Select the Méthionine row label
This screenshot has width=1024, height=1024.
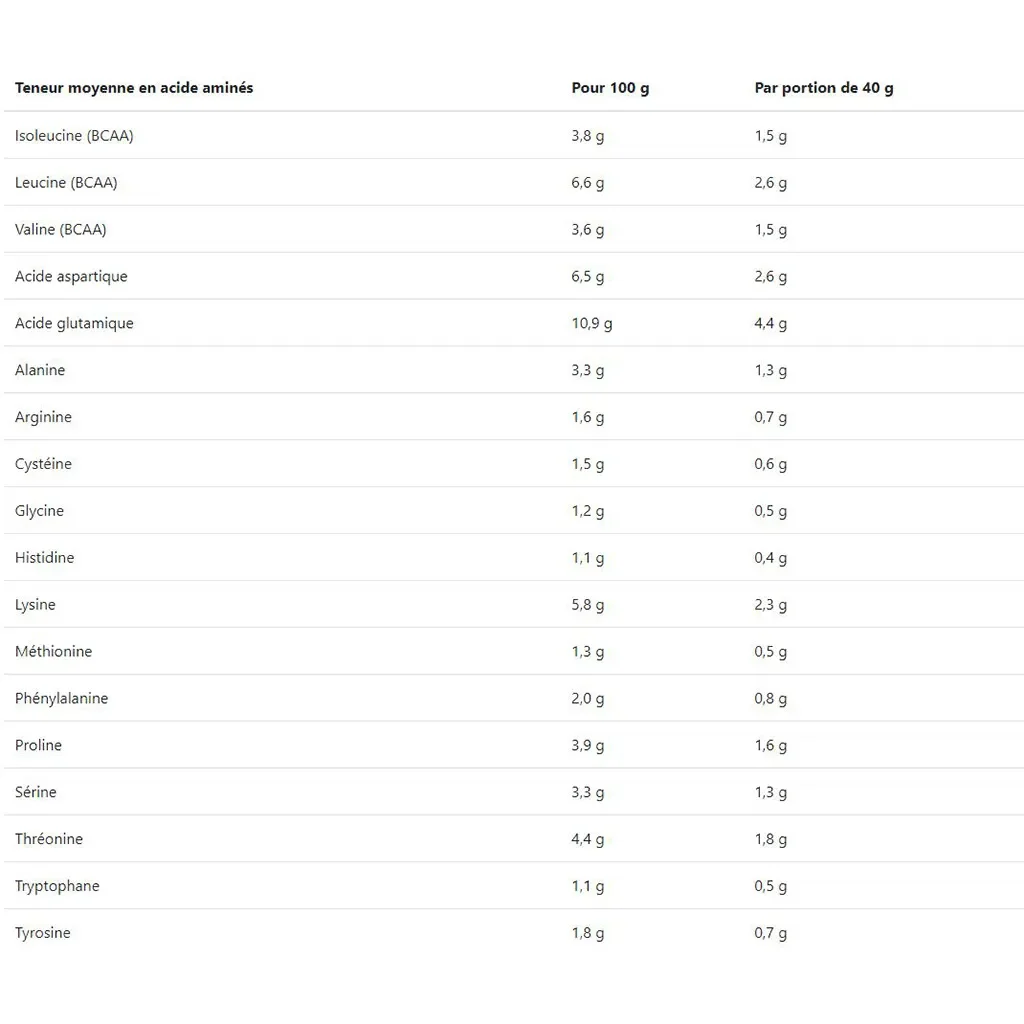pos(53,652)
